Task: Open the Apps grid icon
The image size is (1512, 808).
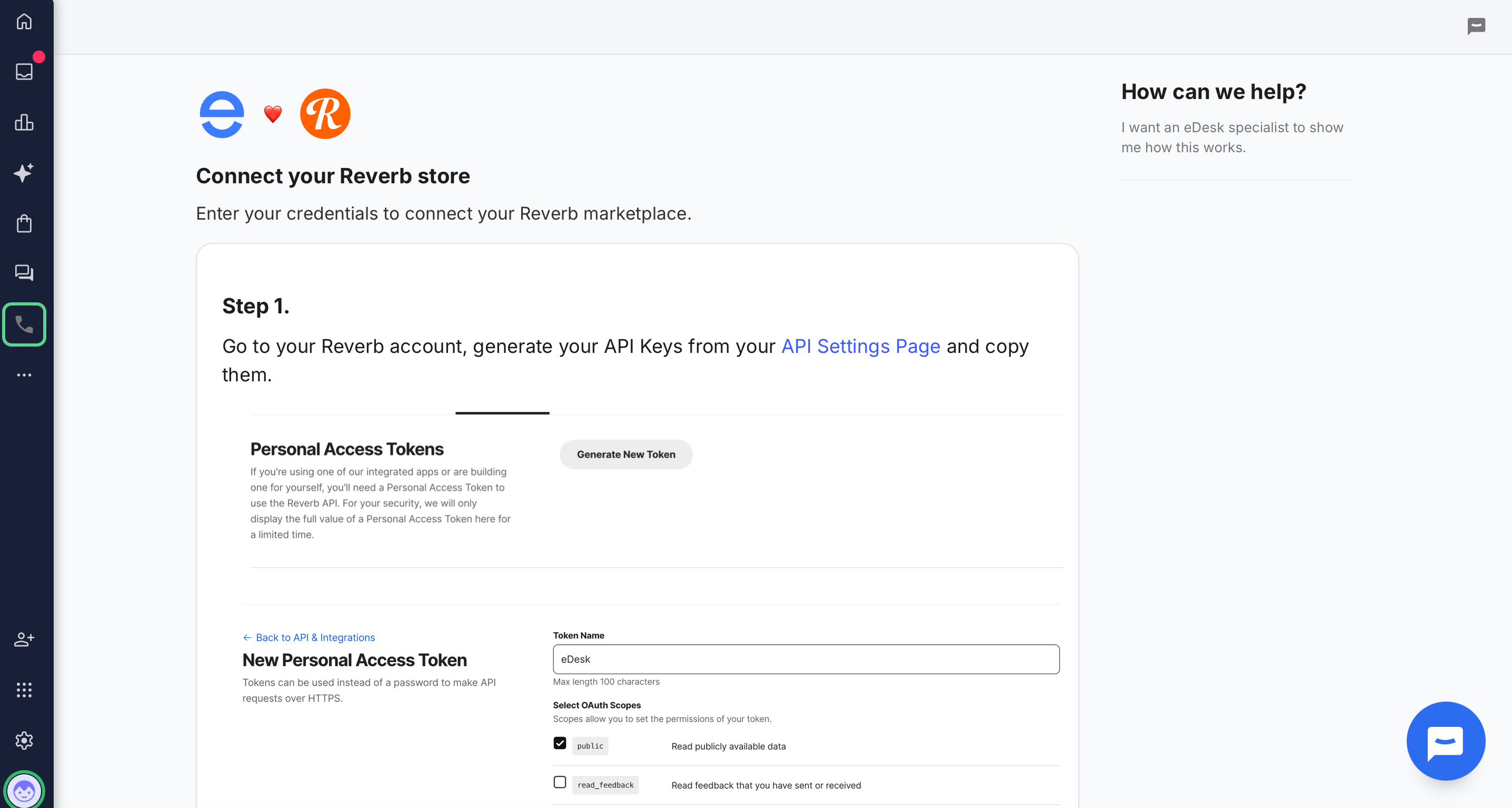Action: tap(24, 690)
